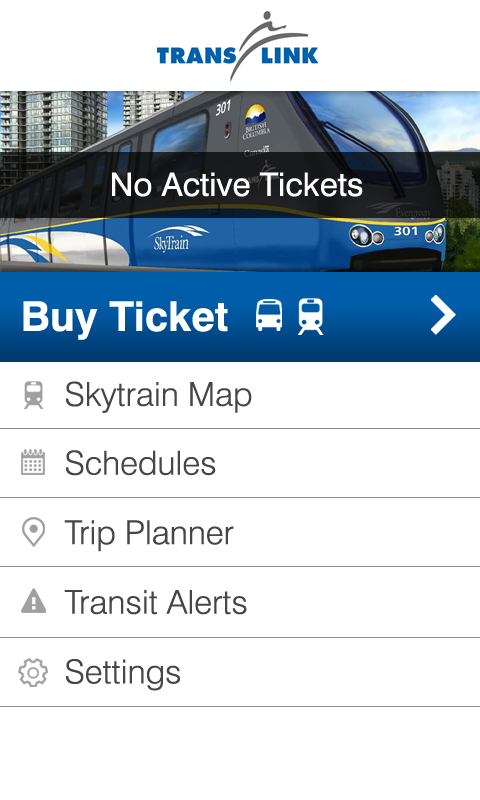Tap the 301 number on the train front
480x800 pixels.
(406, 231)
